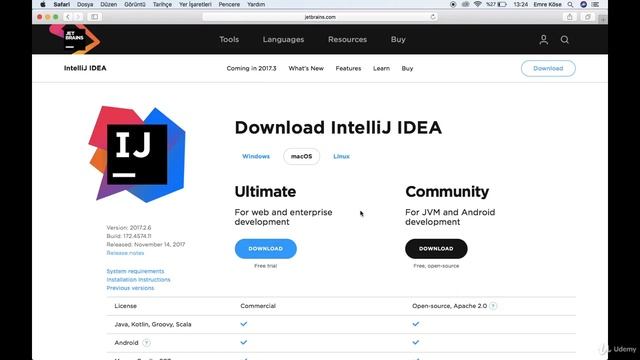Toggle the Safari sidebar button
The height and width of the screenshot is (360, 640).
pos(95,17)
